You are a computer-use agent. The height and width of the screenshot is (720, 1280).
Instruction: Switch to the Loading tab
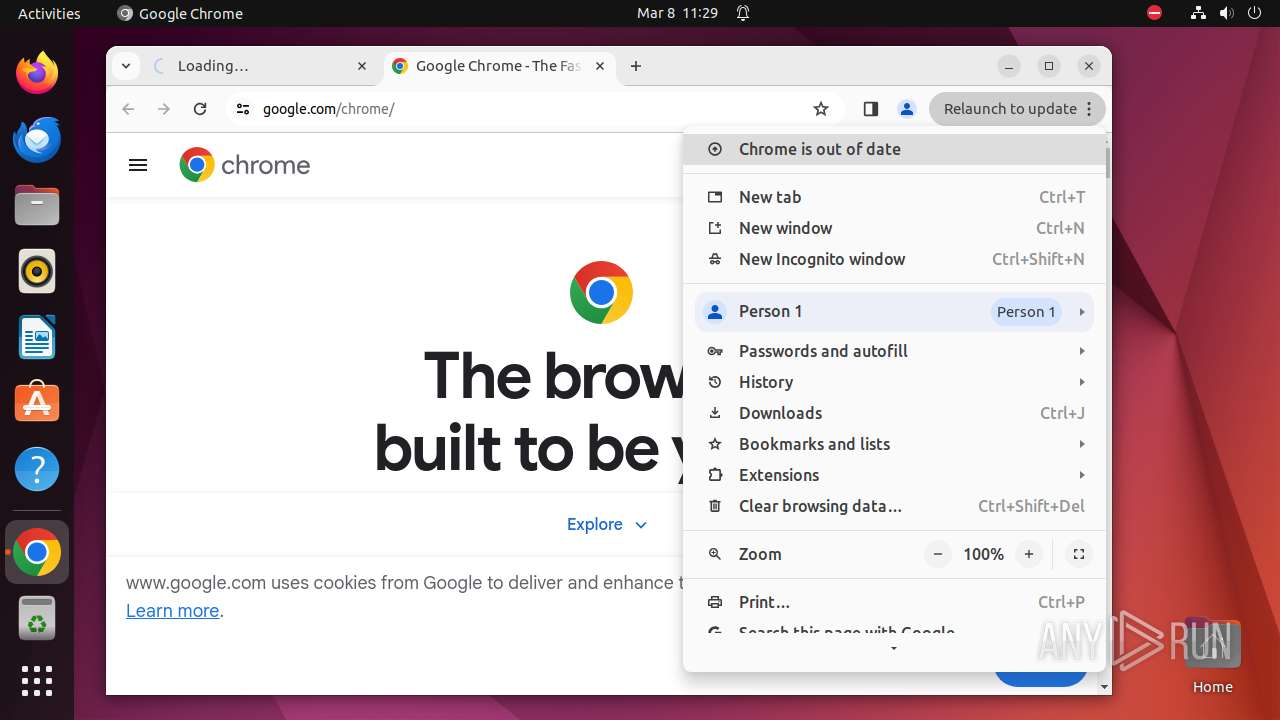tap(245, 66)
